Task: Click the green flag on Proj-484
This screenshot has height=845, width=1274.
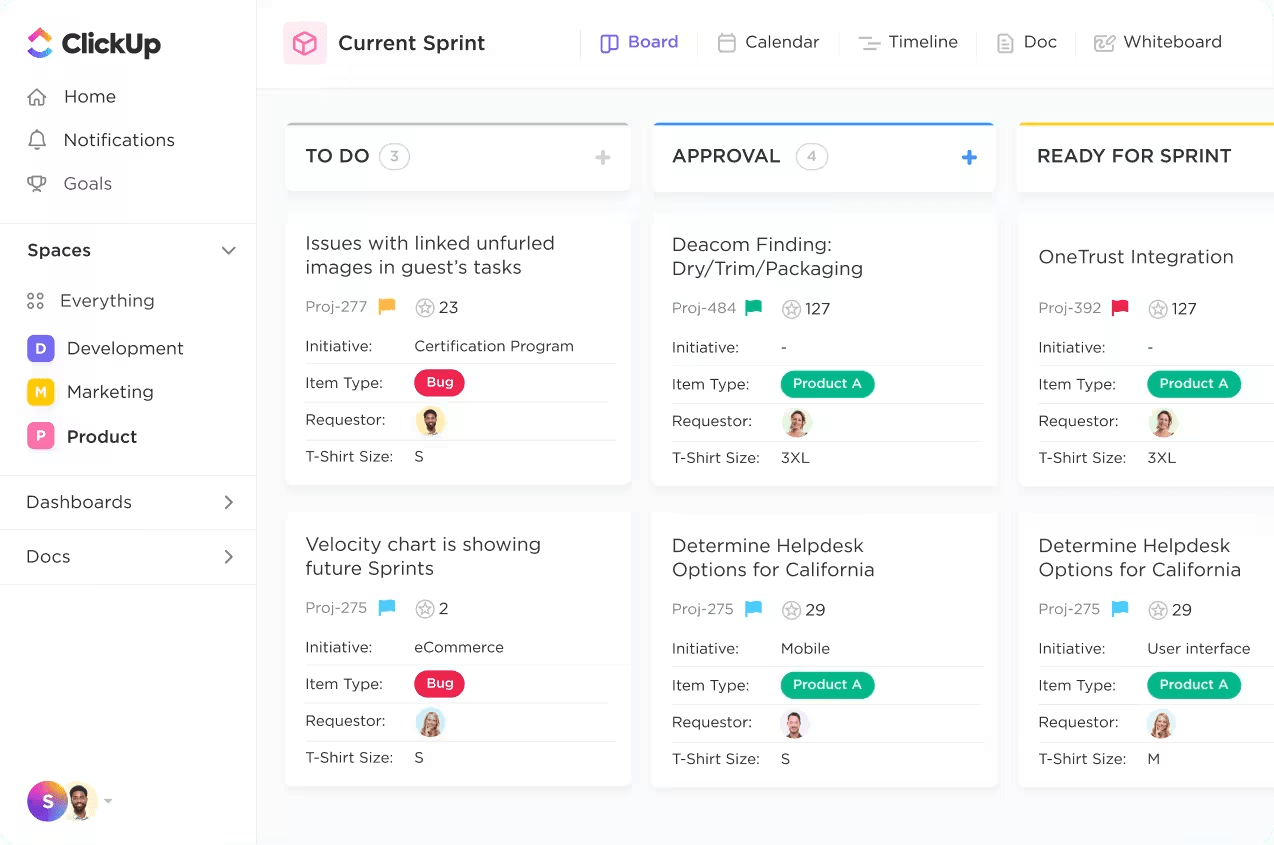Action: [753, 308]
